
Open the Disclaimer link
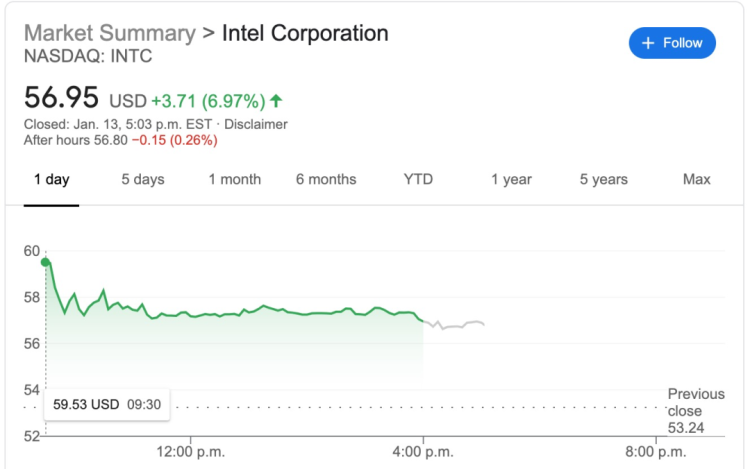[256, 124]
